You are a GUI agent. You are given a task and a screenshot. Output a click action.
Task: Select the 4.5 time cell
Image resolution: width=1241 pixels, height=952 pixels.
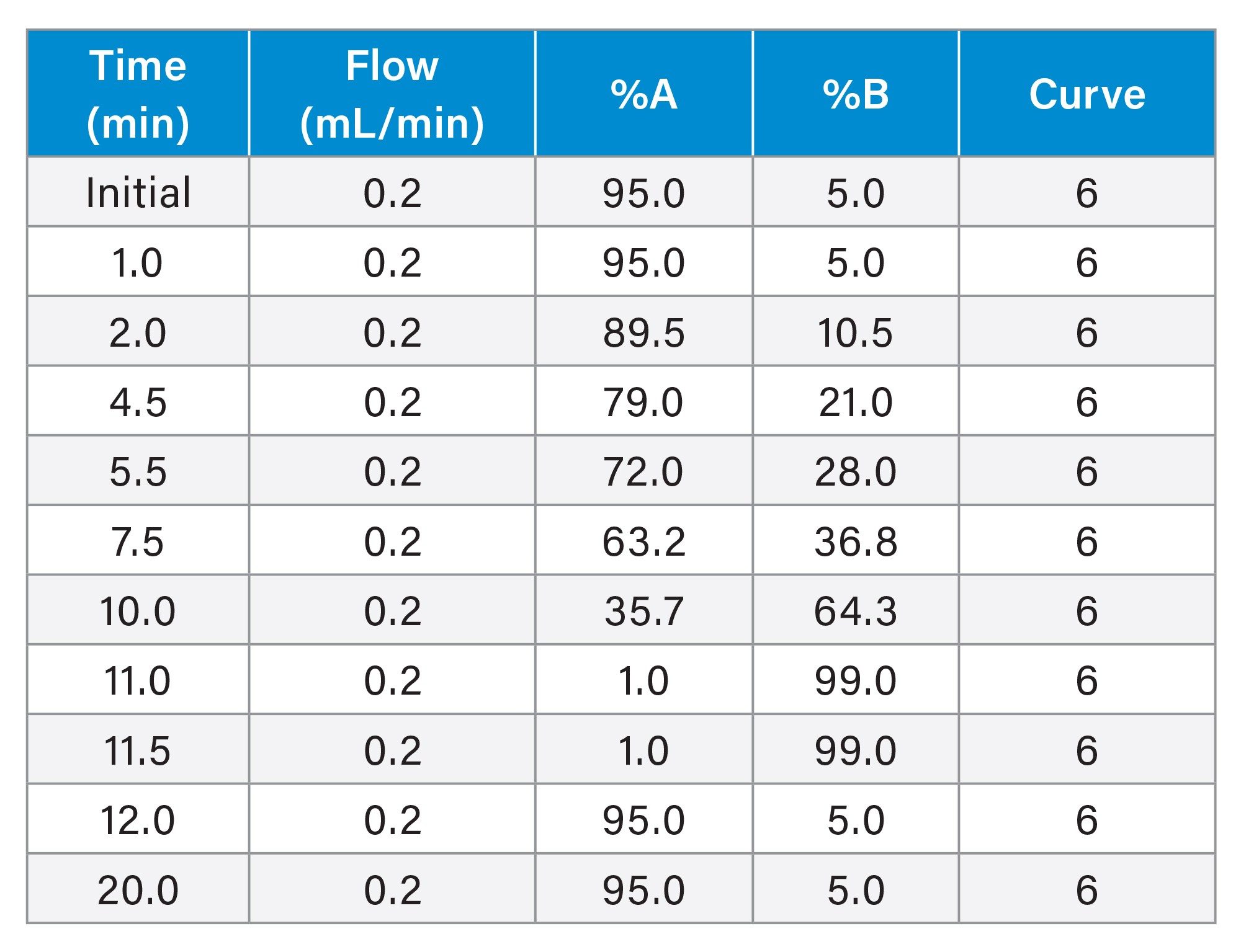[138, 401]
